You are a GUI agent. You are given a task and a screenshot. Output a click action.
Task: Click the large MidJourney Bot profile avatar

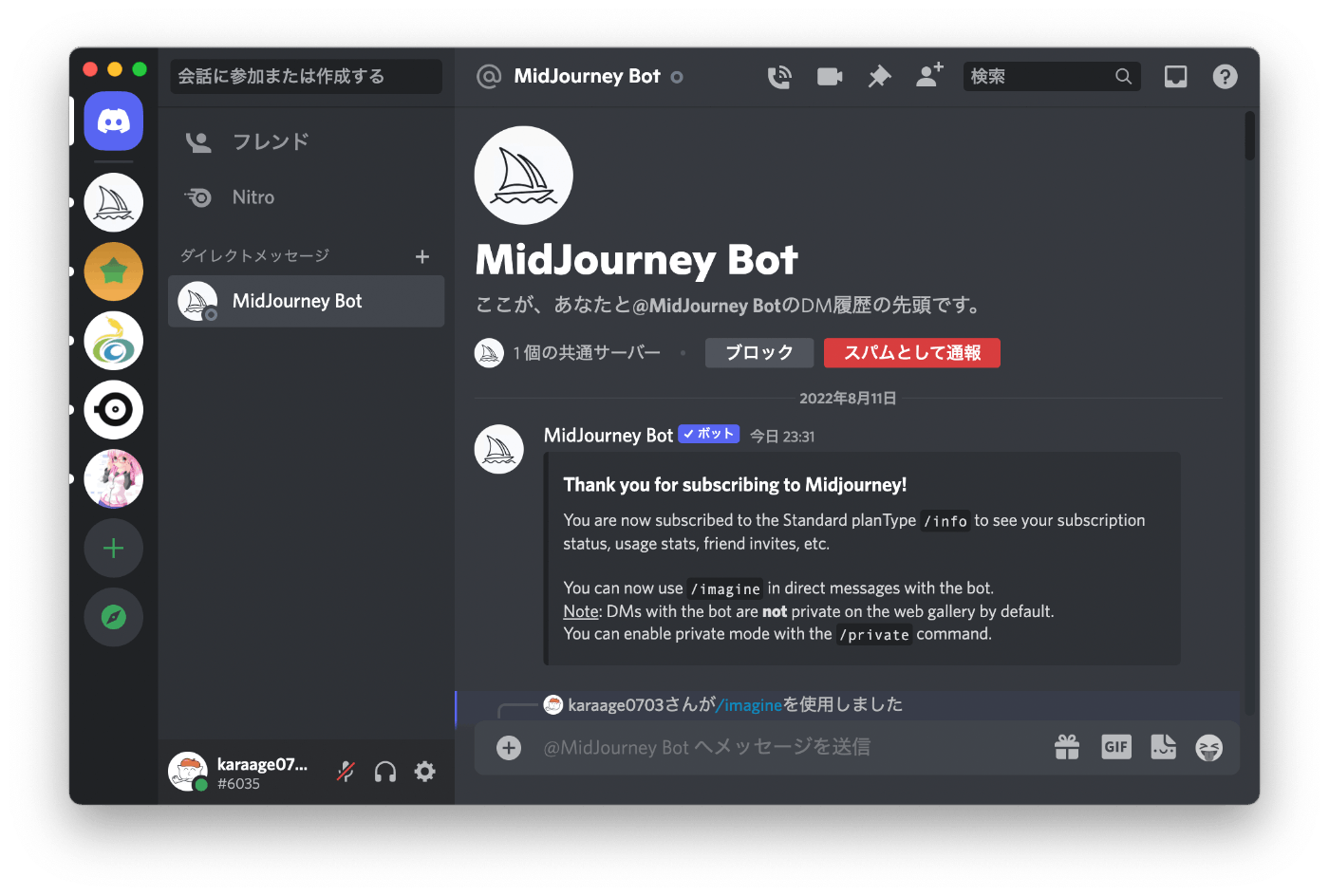(524, 176)
